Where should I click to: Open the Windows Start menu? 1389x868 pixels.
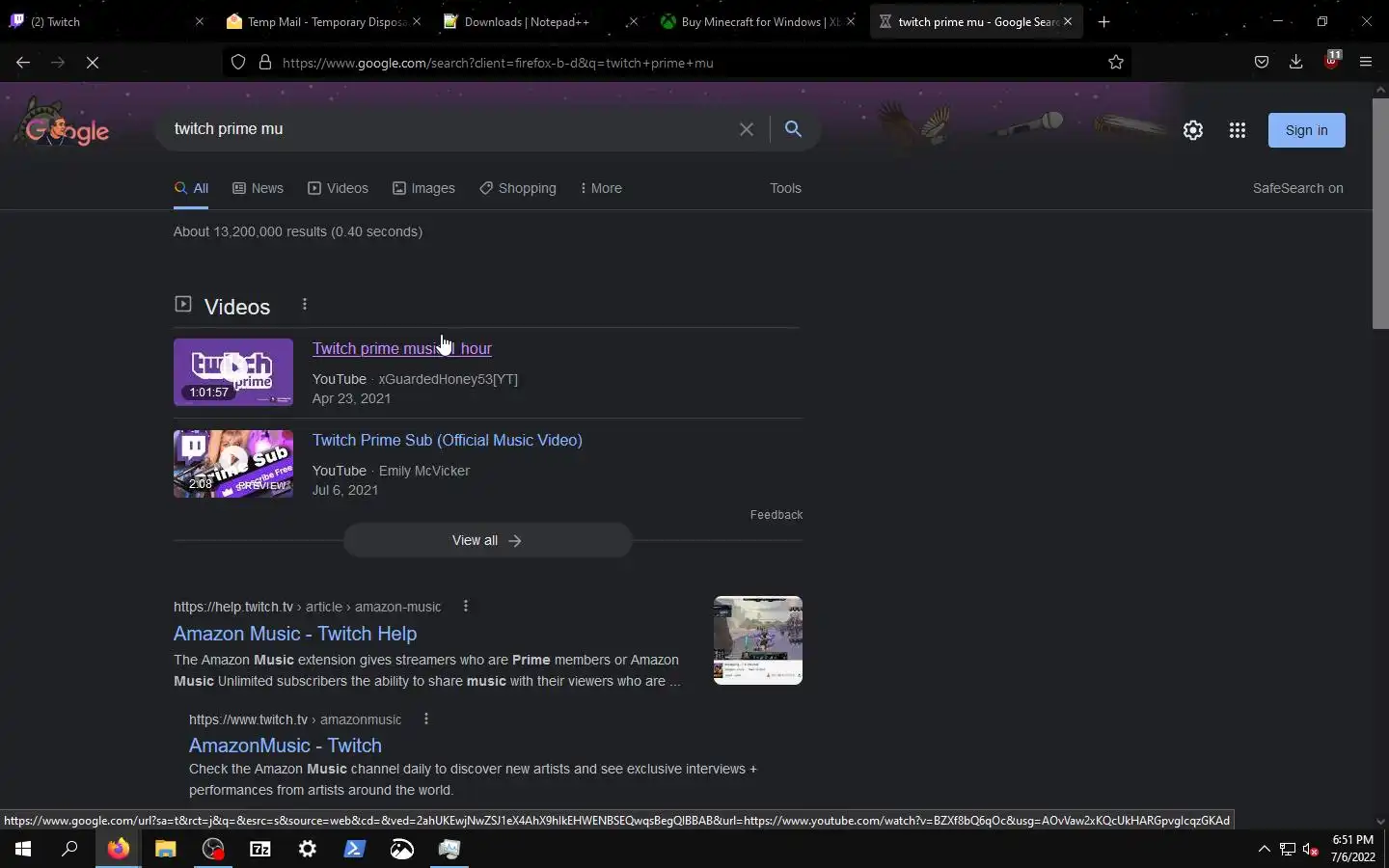(x=23, y=849)
